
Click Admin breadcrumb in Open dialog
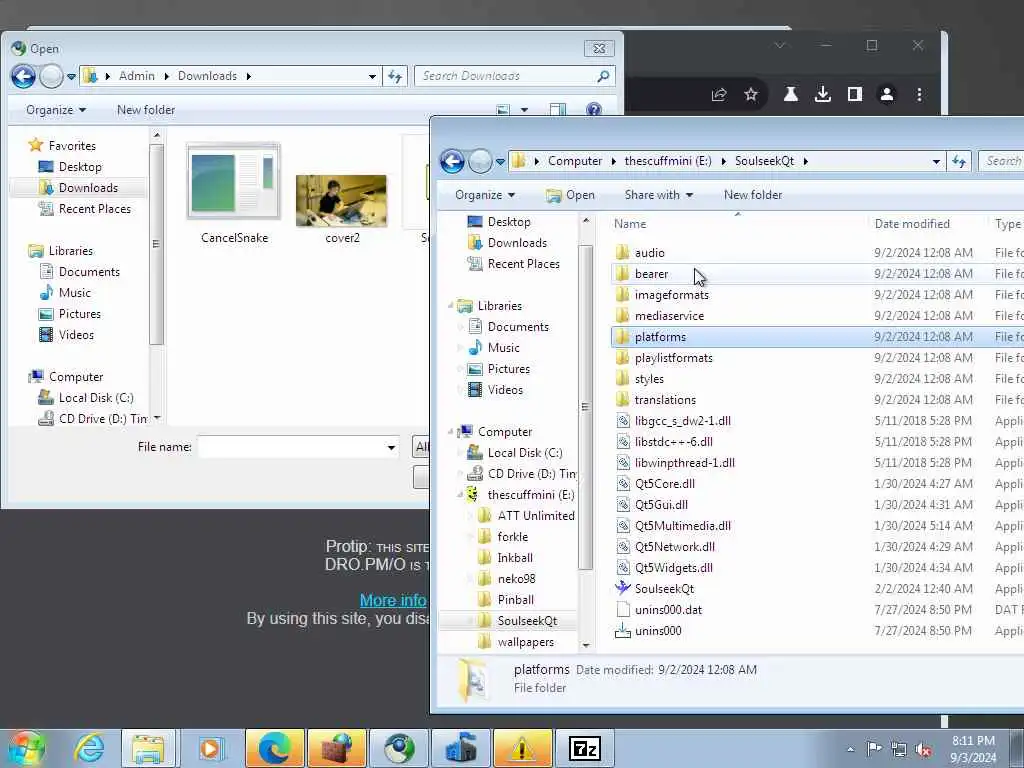(x=136, y=76)
